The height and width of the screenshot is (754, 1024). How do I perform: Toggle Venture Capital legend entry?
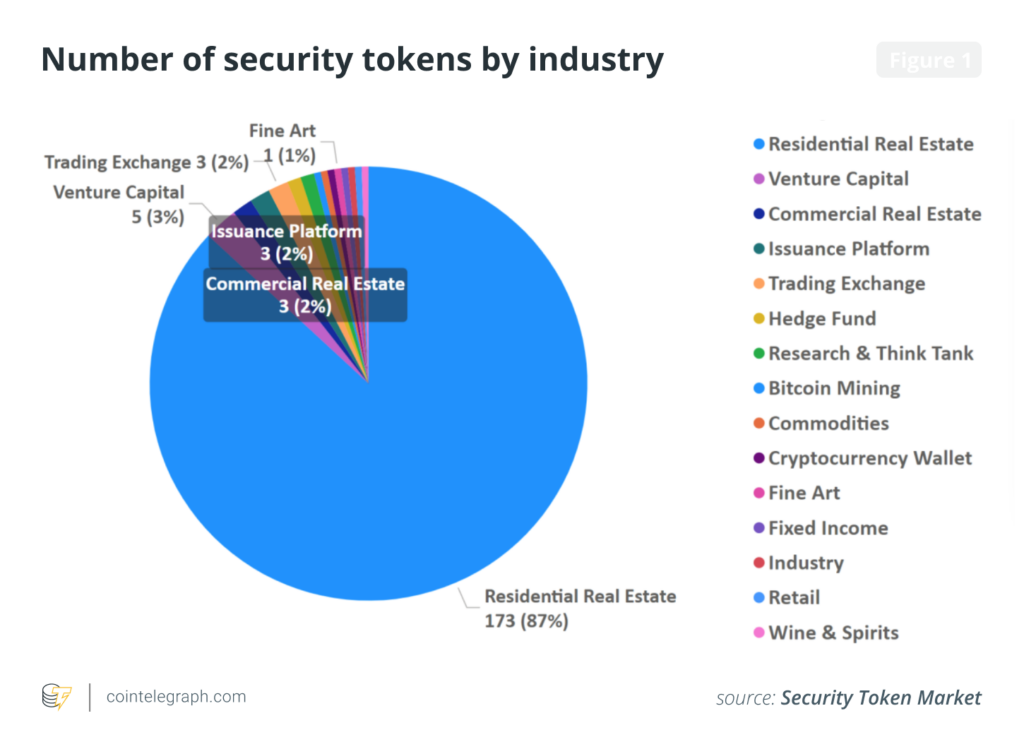831,179
